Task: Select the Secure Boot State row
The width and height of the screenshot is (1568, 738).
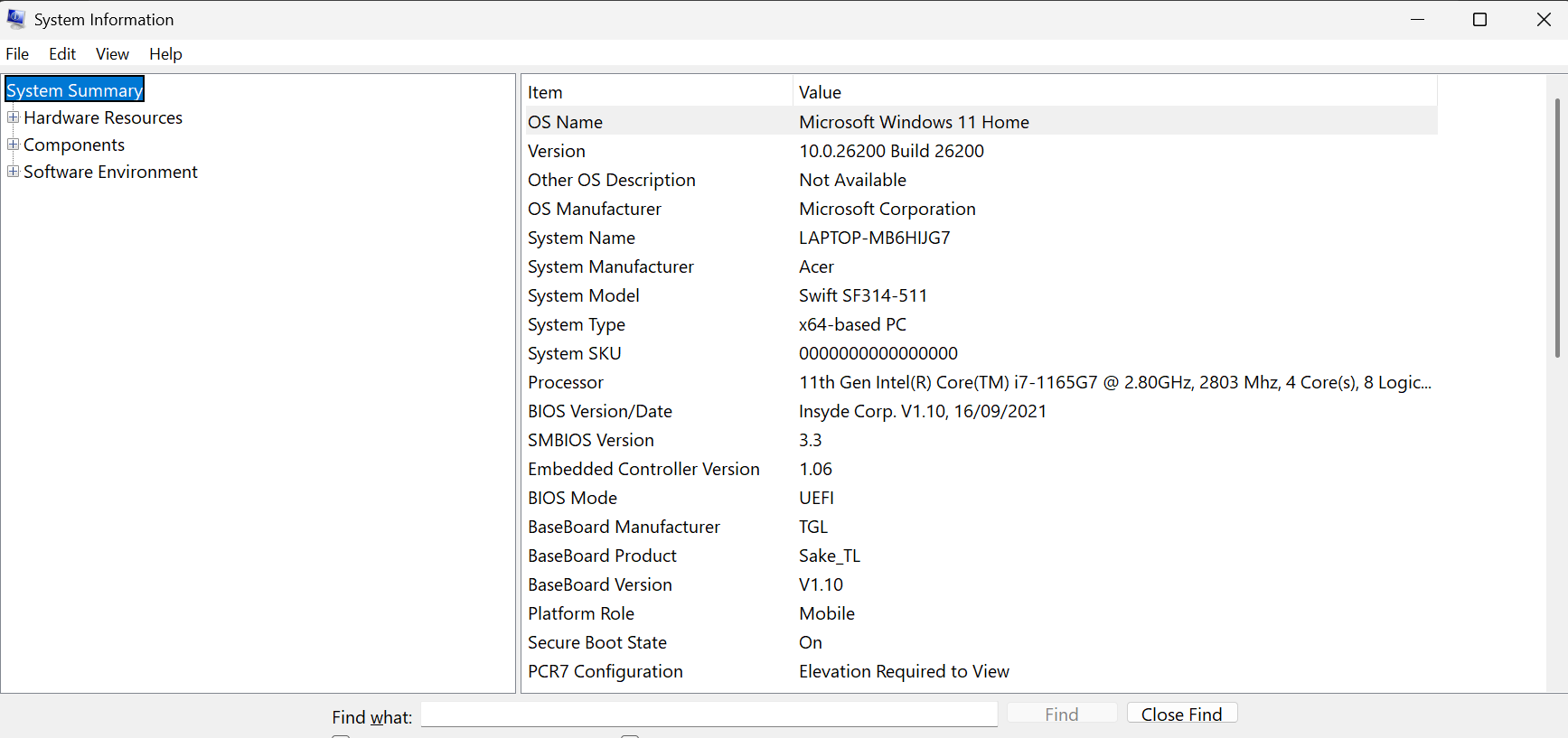Action: (x=981, y=642)
